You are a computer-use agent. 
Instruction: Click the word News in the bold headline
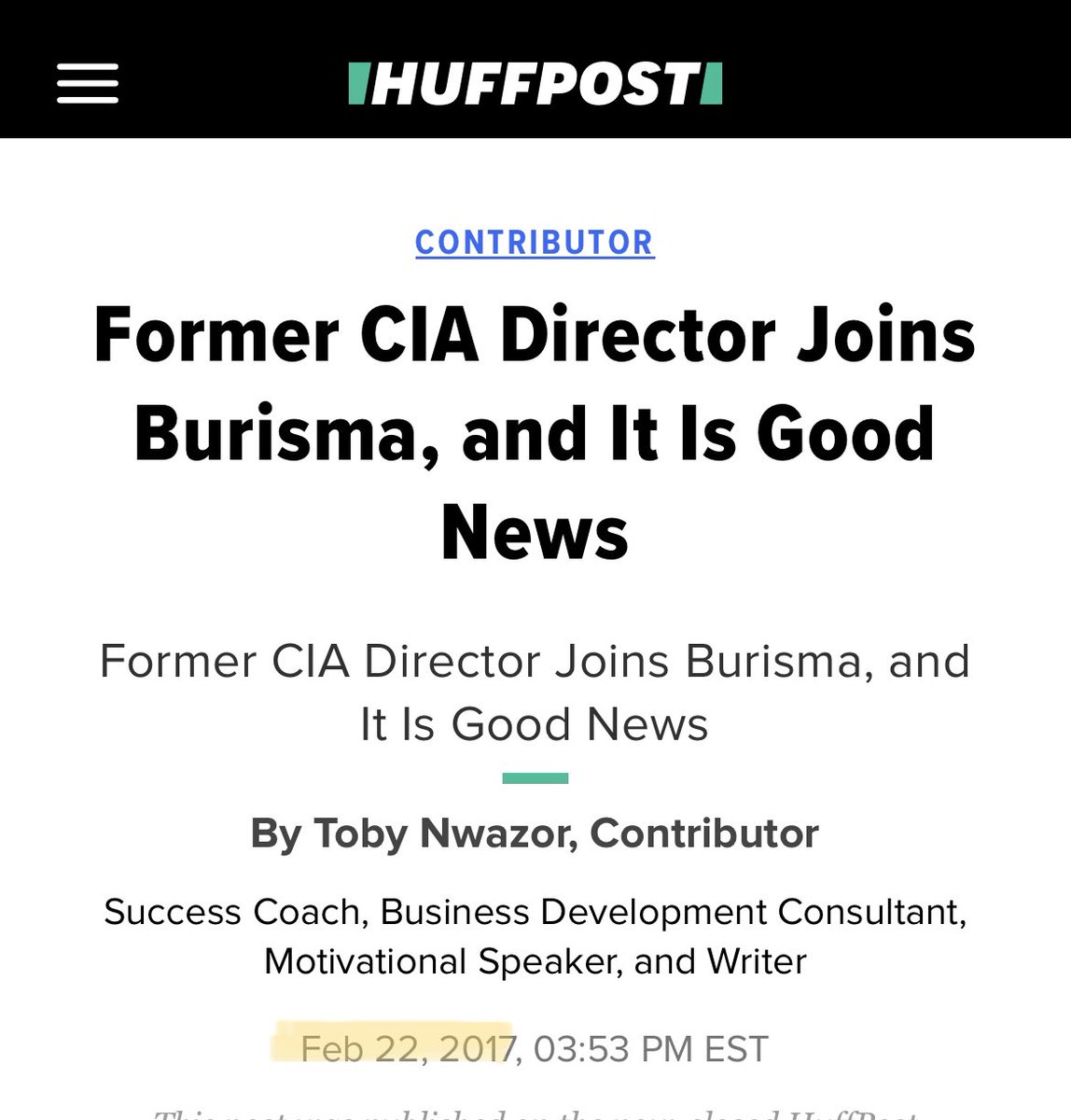click(535, 533)
